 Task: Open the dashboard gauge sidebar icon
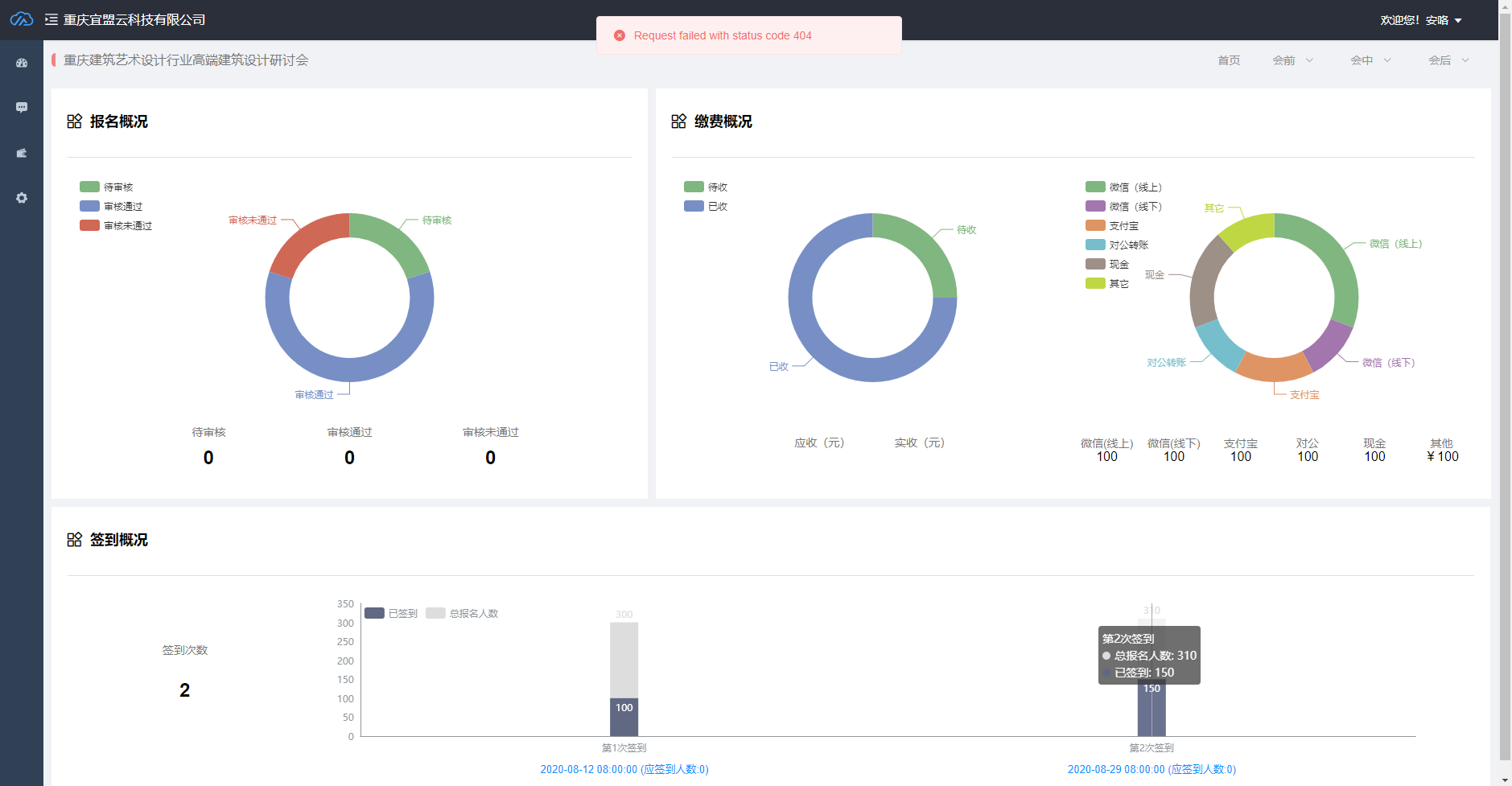coord(22,63)
